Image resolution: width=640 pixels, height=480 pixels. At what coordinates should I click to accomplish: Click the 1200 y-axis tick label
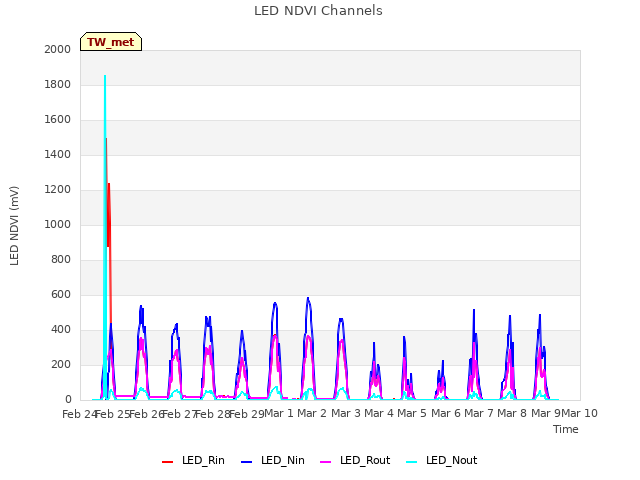coord(58,190)
